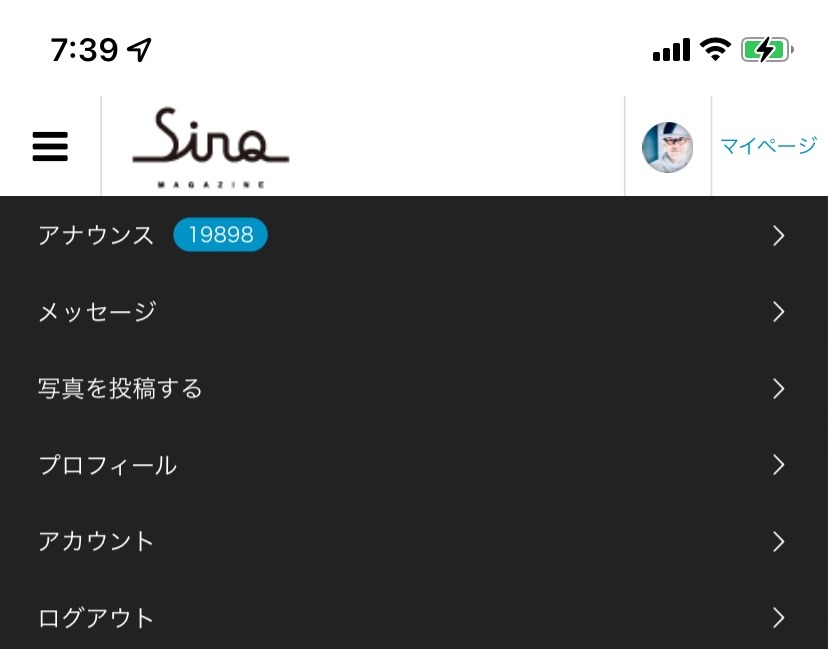The height and width of the screenshot is (649, 828).
Task: Open the プロフィール menu item
Action: pyautogui.click(x=414, y=465)
